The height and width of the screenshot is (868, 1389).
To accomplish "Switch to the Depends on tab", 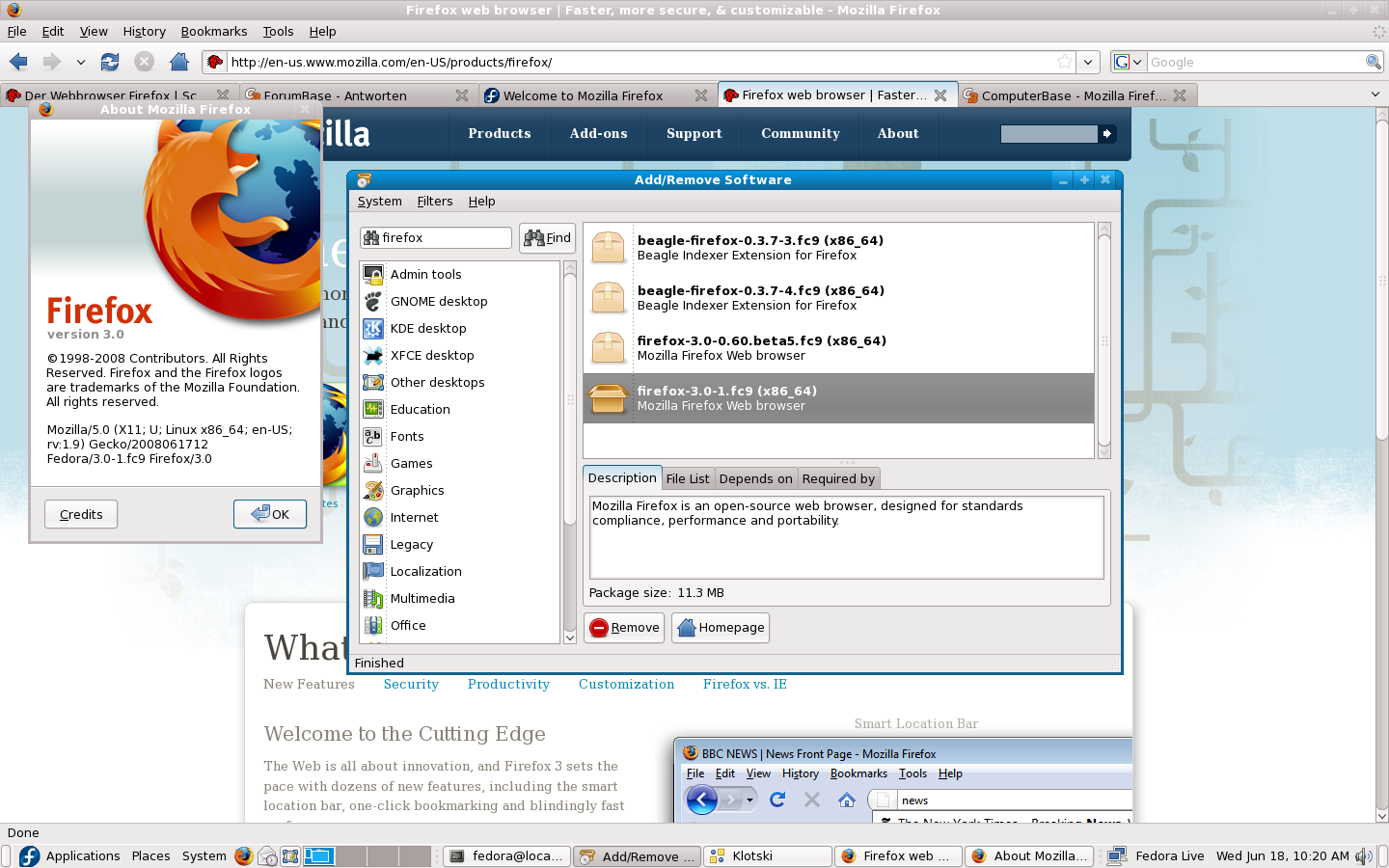I will point(755,478).
